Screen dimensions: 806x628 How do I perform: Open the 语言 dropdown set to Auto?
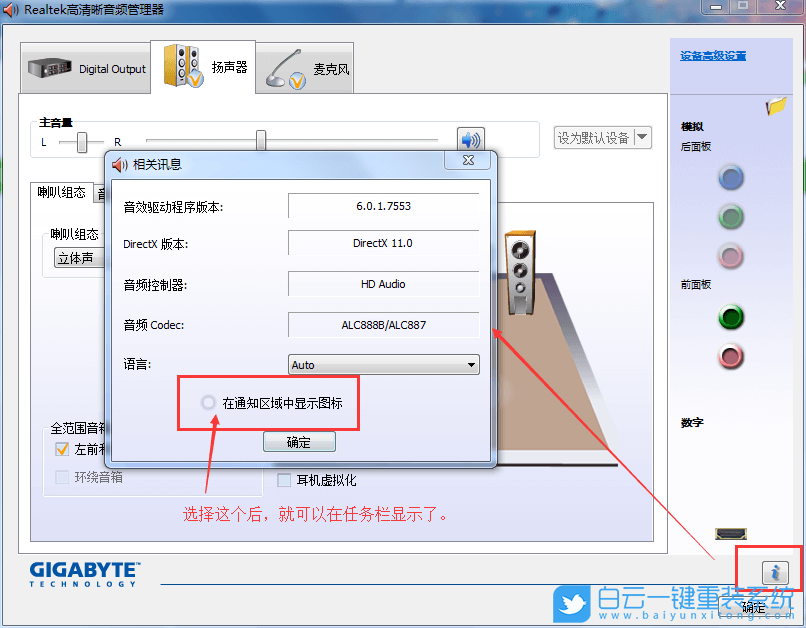click(383, 365)
